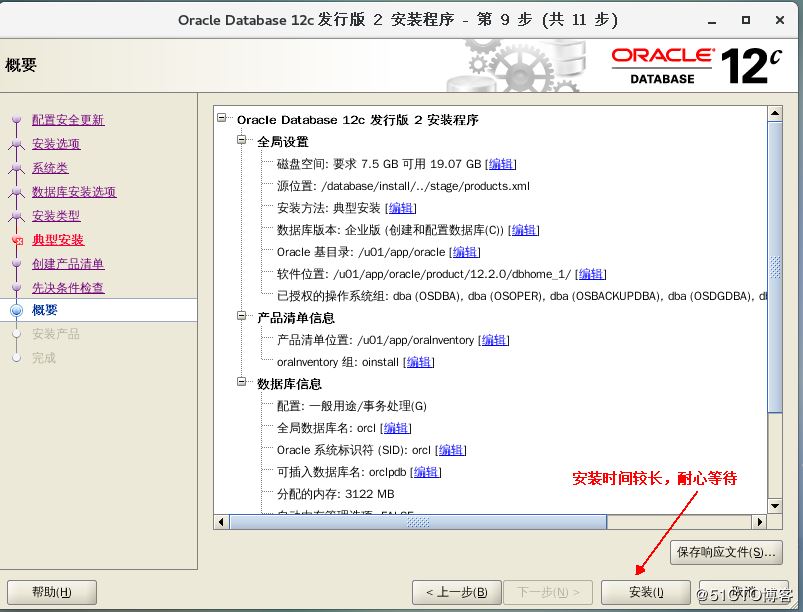This screenshot has width=803, height=612.
Task: Go to the 安装选项 step
Action: click(55, 144)
